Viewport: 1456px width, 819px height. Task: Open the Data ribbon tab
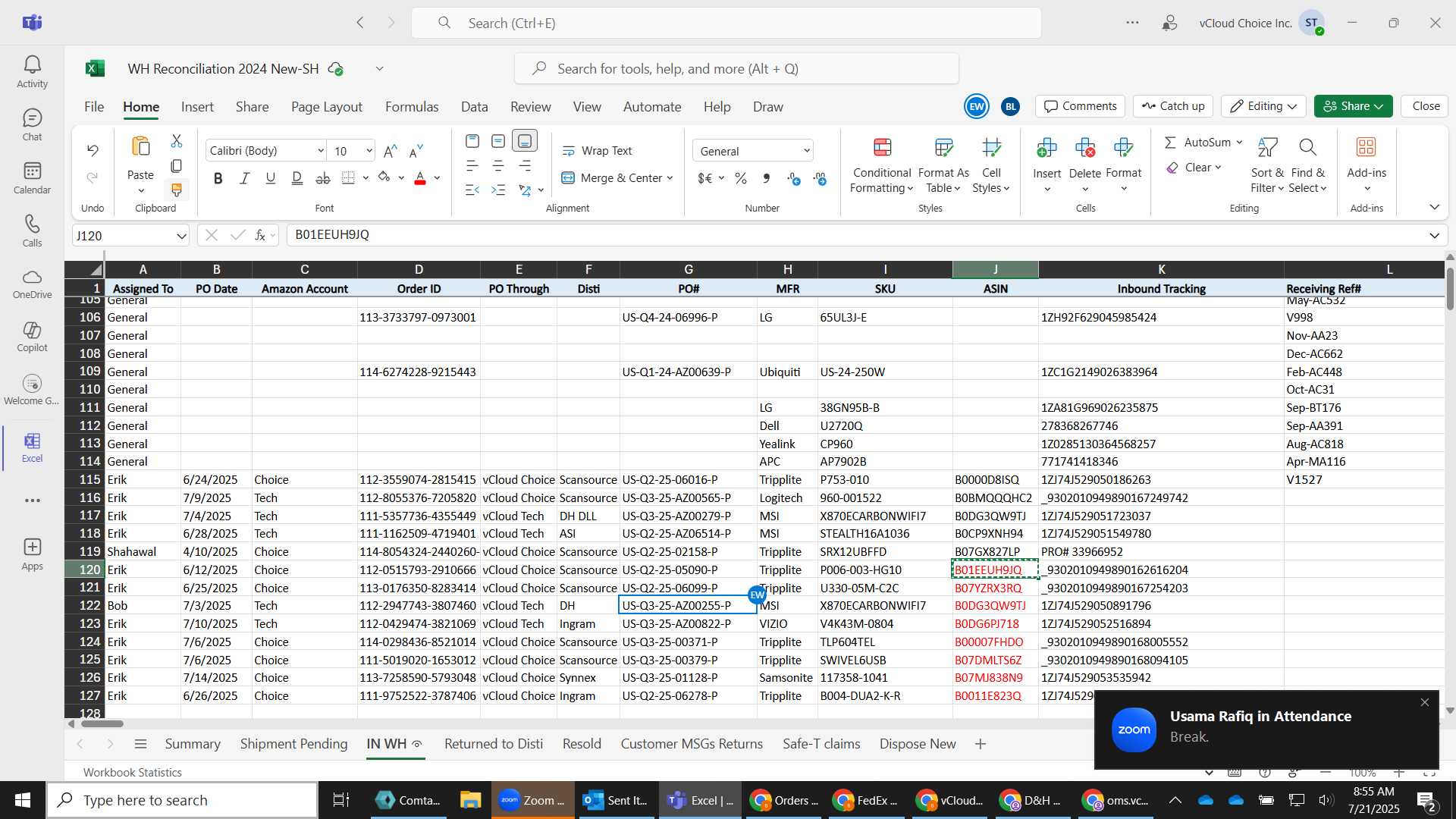pos(475,107)
